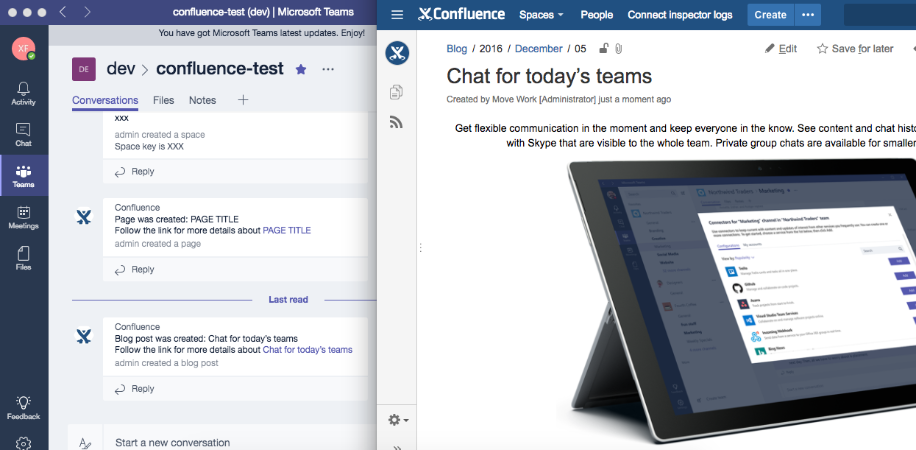Expand Confluence sidebar with double chevron
Image resolution: width=916 pixels, height=450 pixels.
coord(397,448)
